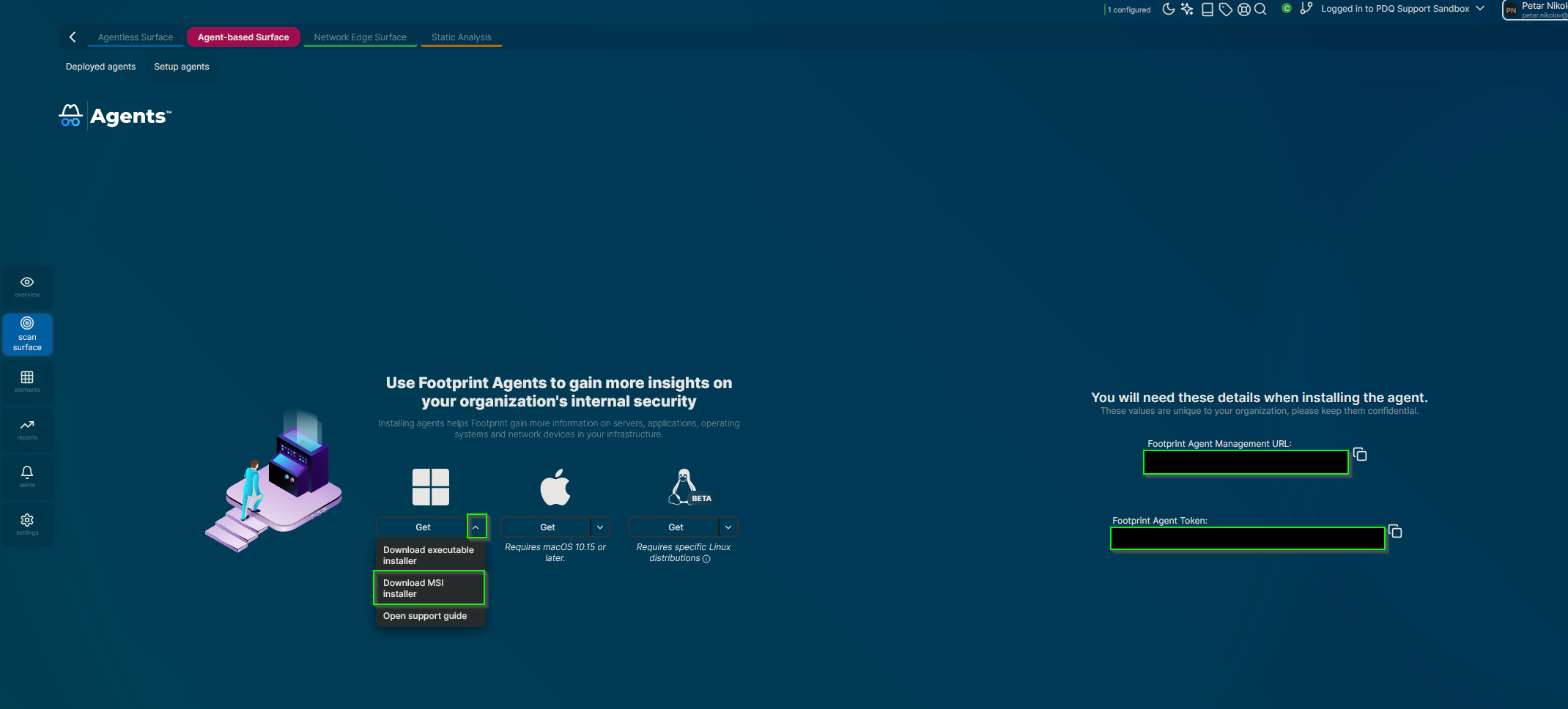This screenshot has height=709, width=1568.
Task: Click the macOS Get button
Action: pos(547,527)
